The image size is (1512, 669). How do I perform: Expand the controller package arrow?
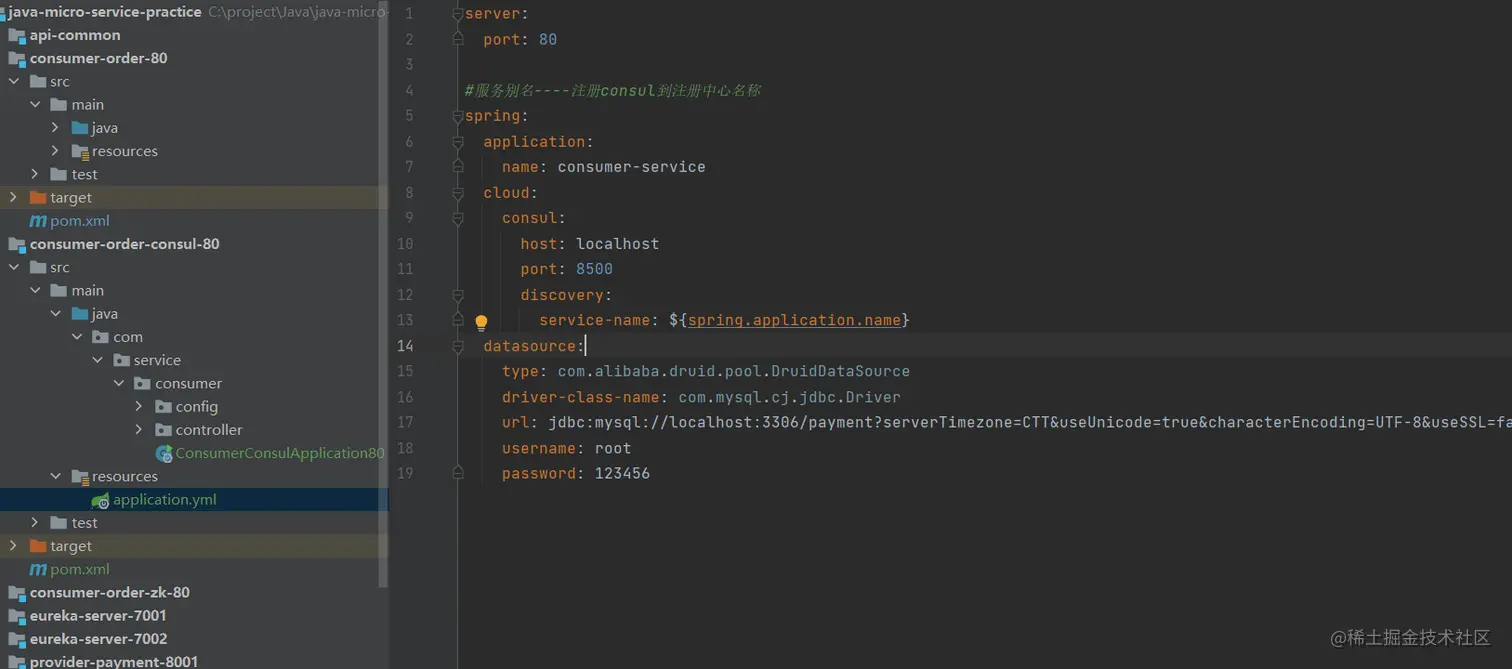coord(140,430)
